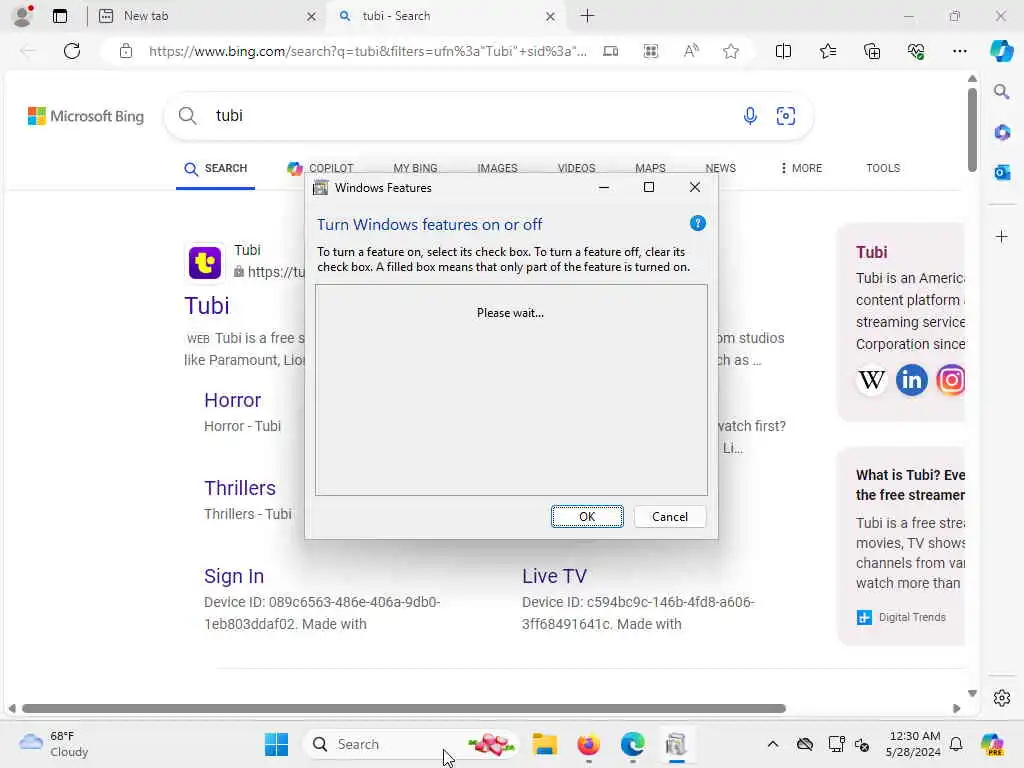
Task: Open notifications bell icon
Action: pyautogui.click(x=956, y=744)
